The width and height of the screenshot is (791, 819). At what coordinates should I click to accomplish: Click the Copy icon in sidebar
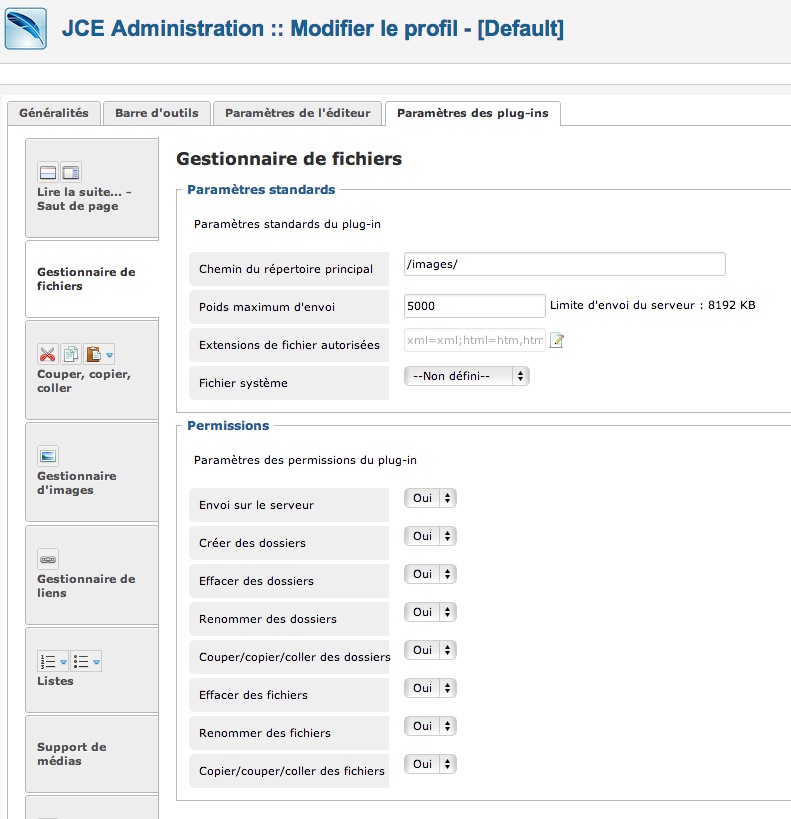point(71,355)
